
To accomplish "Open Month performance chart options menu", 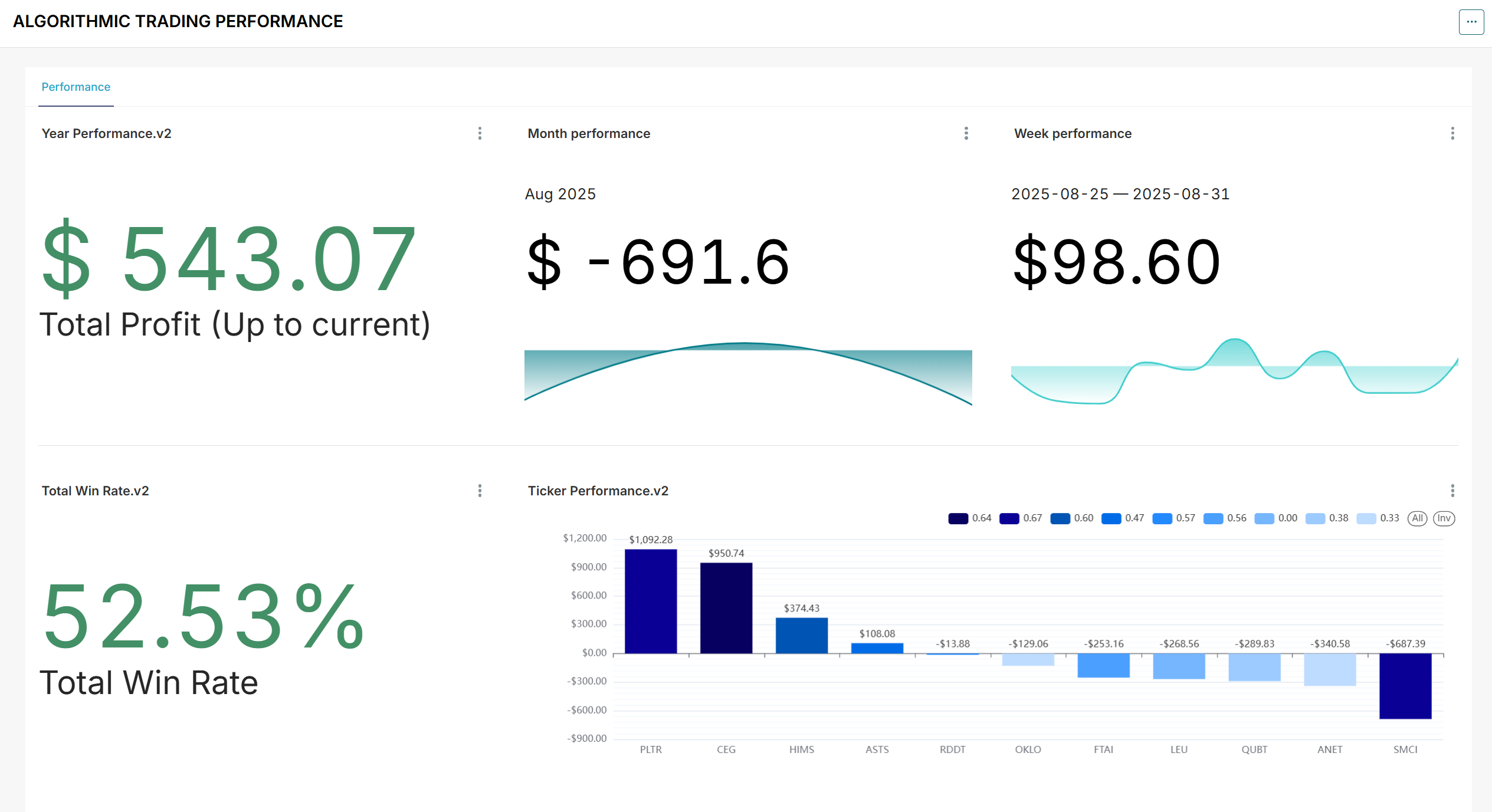I will pyautogui.click(x=966, y=133).
